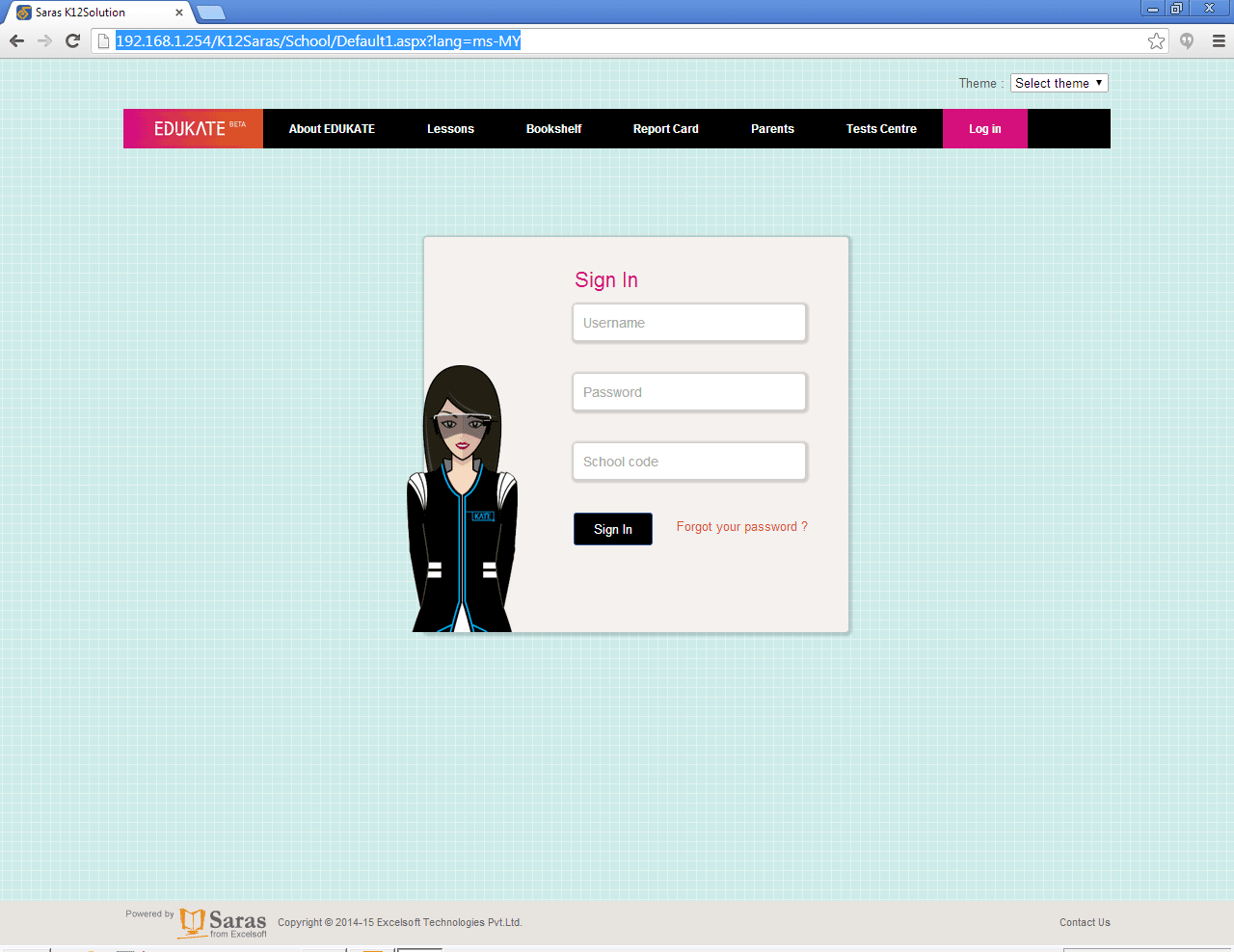1234x952 pixels.
Task: Focus the Password field
Action: point(689,392)
